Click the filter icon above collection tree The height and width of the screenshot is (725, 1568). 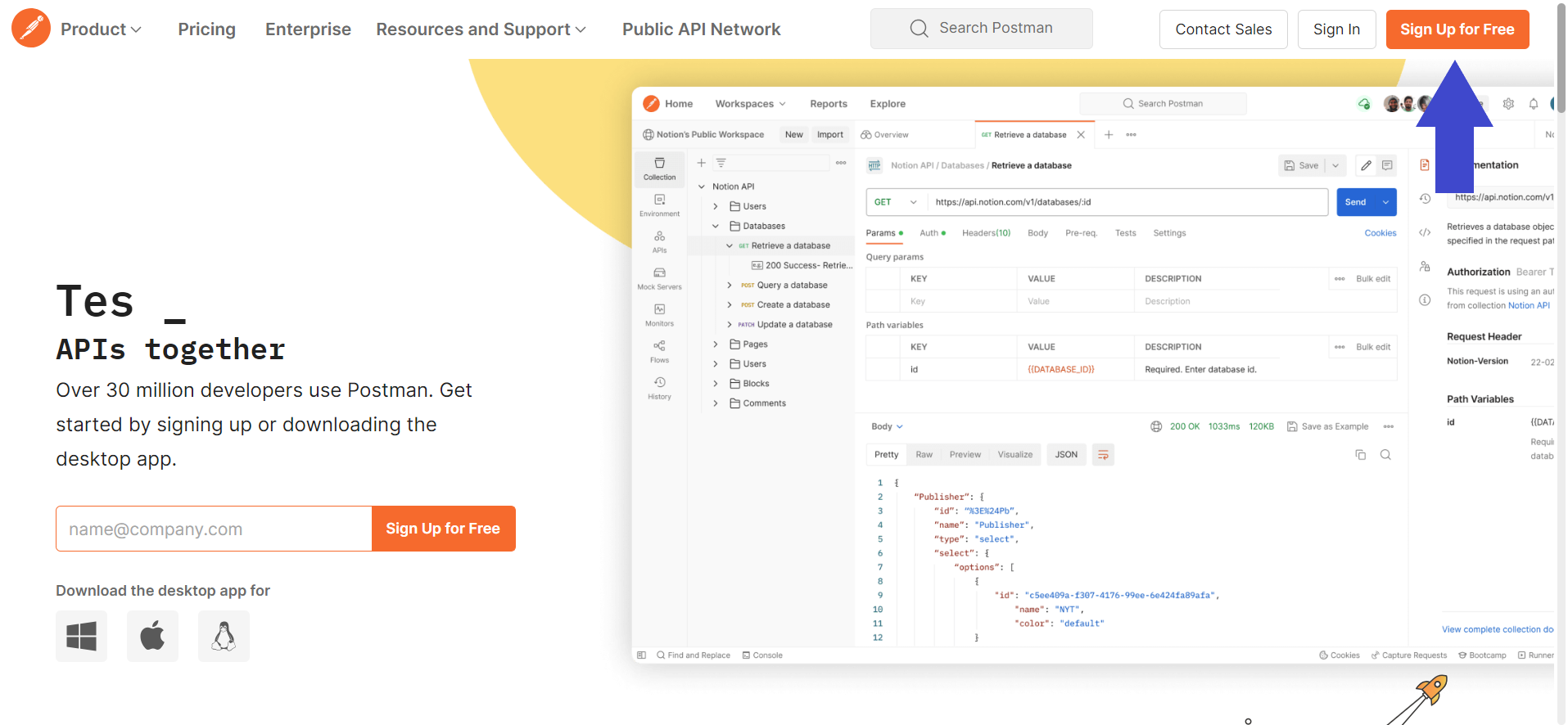[x=721, y=163]
